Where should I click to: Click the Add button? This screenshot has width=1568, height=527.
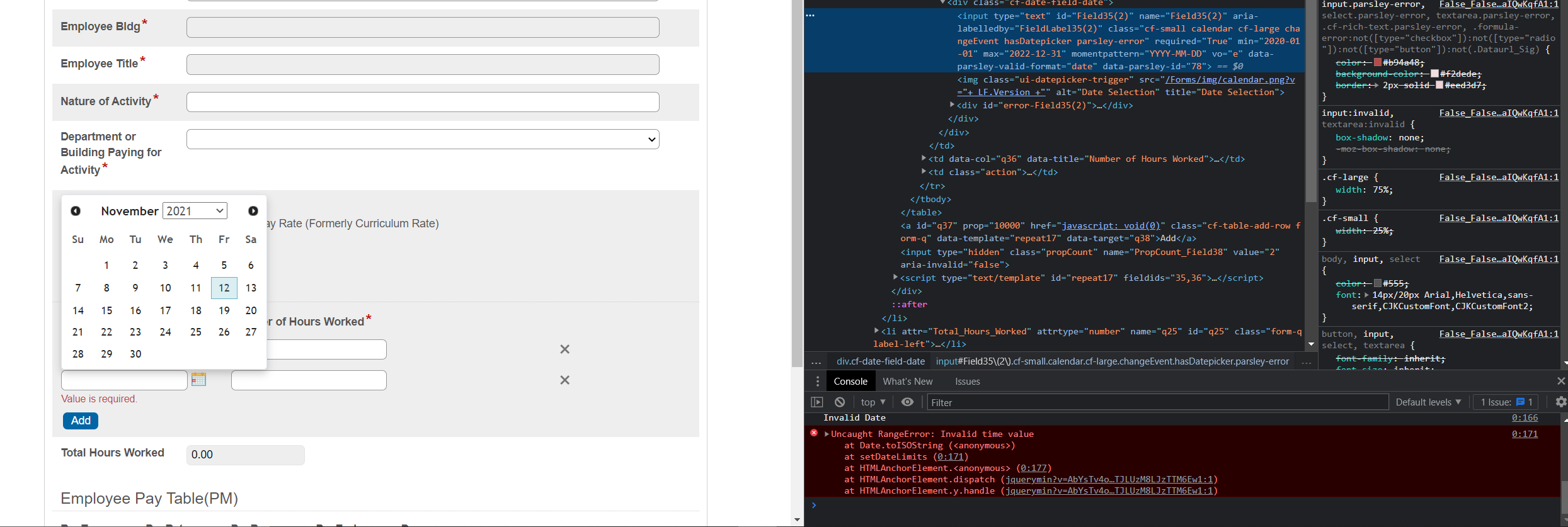[x=81, y=421]
